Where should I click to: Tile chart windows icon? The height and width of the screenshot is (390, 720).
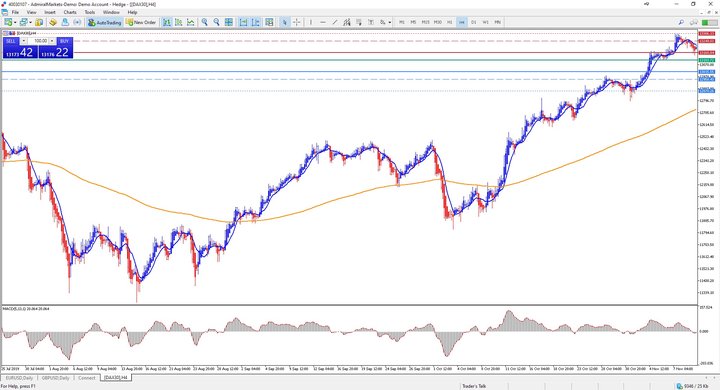[x=229, y=22]
